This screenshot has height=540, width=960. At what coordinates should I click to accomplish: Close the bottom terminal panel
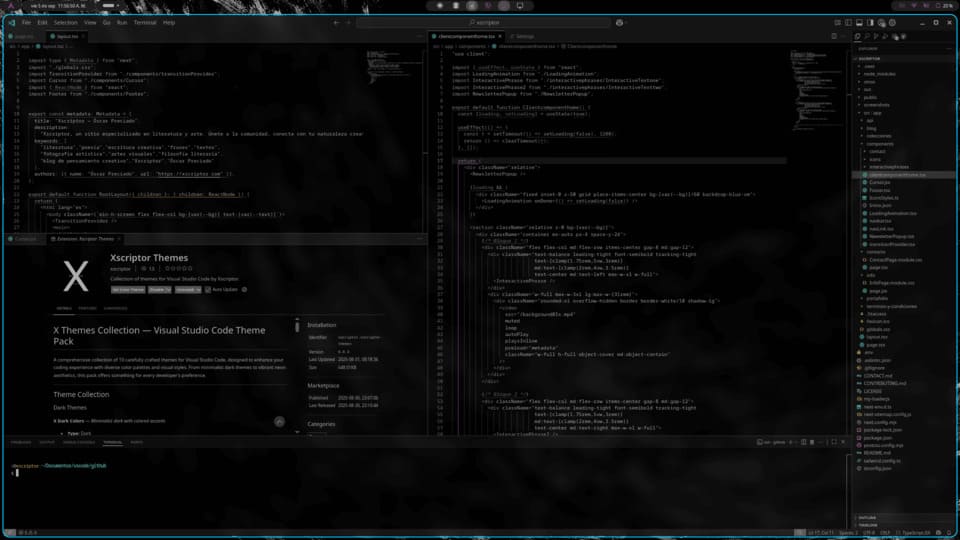843,442
